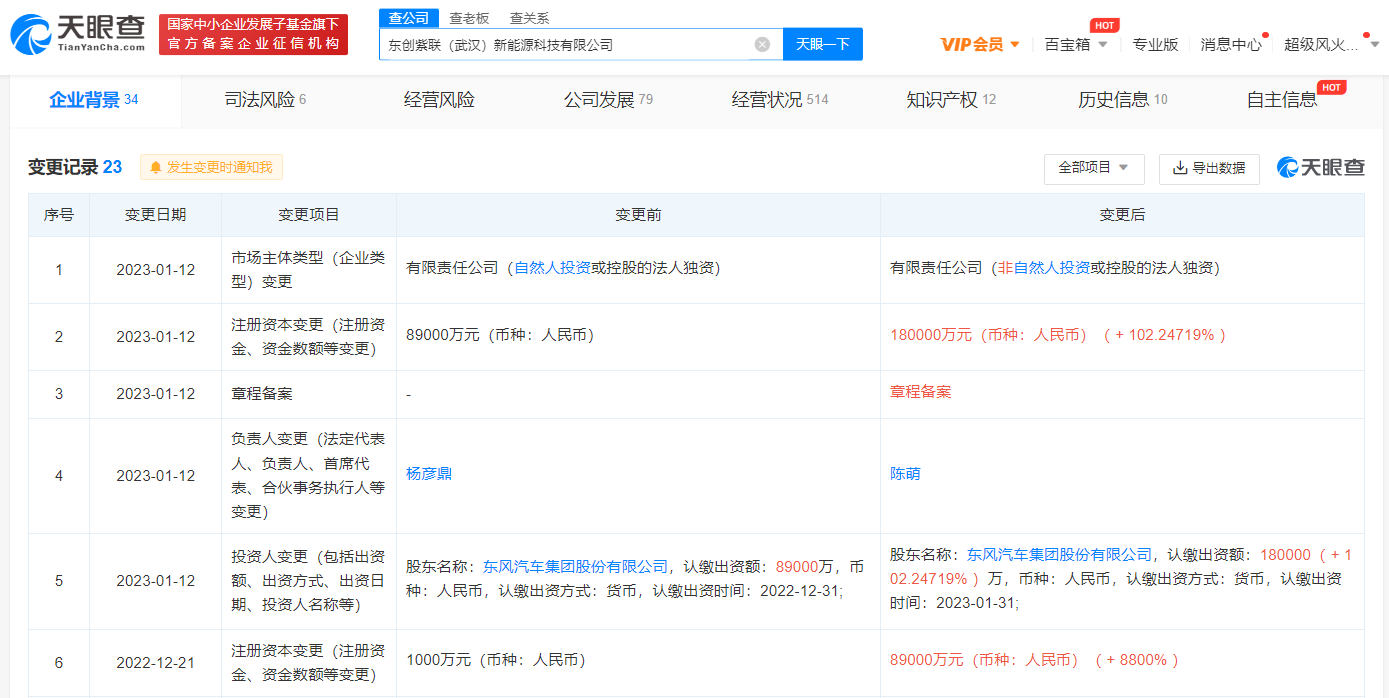The height and width of the screenshot is (698, 1389).
Task: Select the 司法风险 tab
Action: tap(265, 100)
